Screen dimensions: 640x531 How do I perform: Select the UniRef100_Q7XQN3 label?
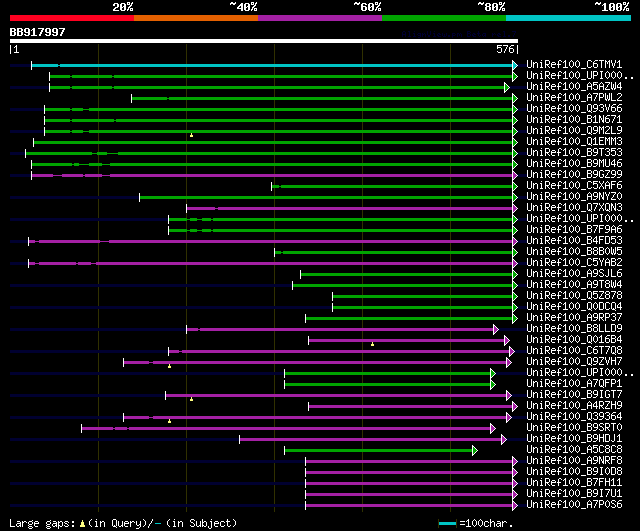point(574,208)
